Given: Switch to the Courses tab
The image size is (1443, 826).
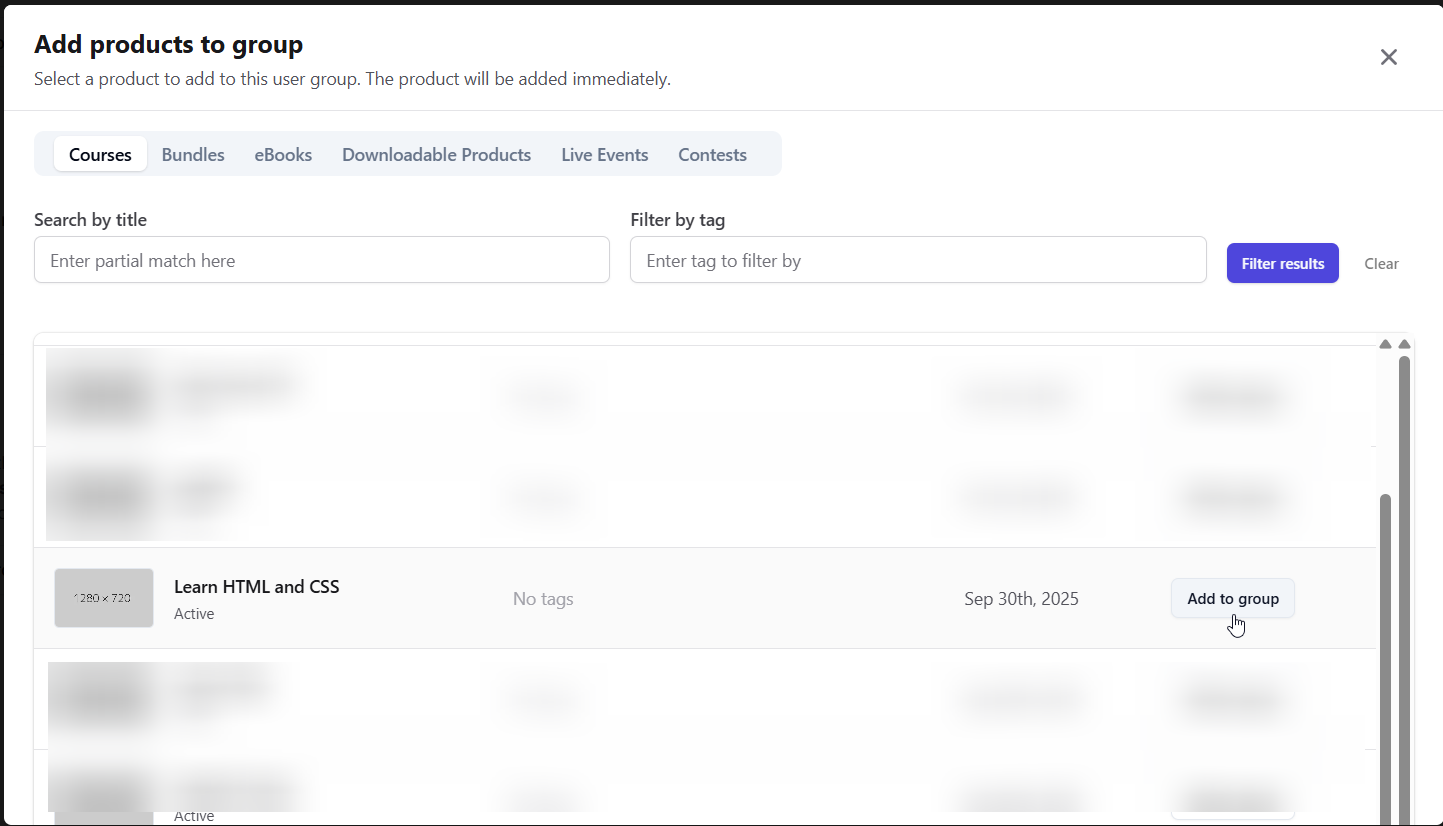Looking at the screenshot, I should (100, 155).
